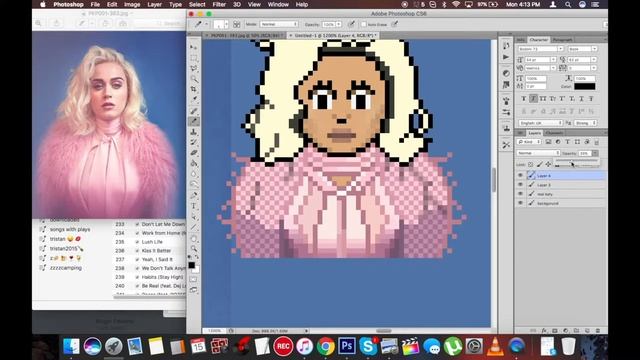Uncheck the Lush Life song checkbox
The height and width of the screenshot is (360, 640).
(x=137, y=242)
